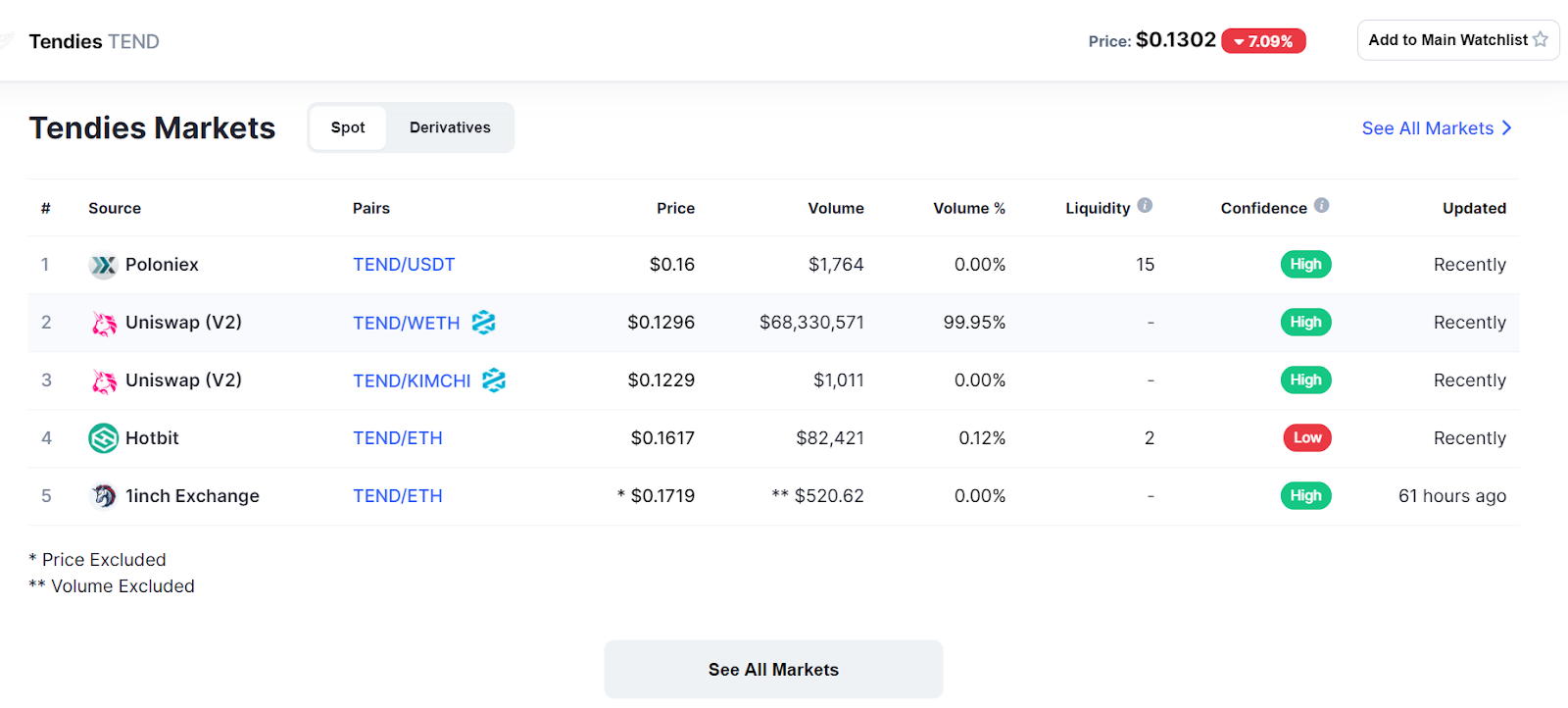Click the $1,764 Poloniex volume

coord(836,265)
